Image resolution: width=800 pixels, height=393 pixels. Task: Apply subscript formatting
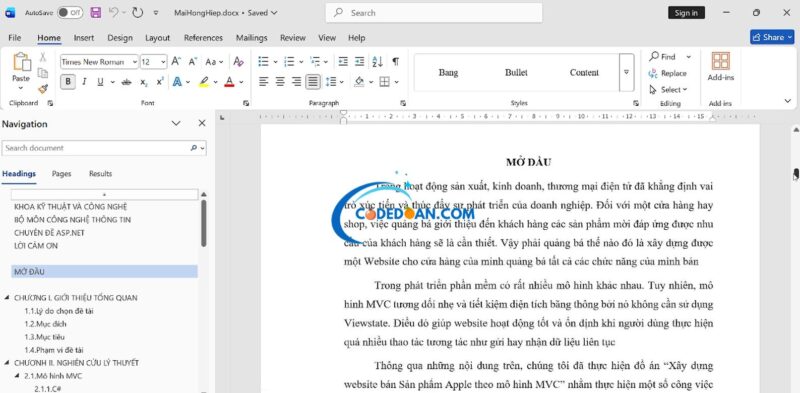click(144, 82)
